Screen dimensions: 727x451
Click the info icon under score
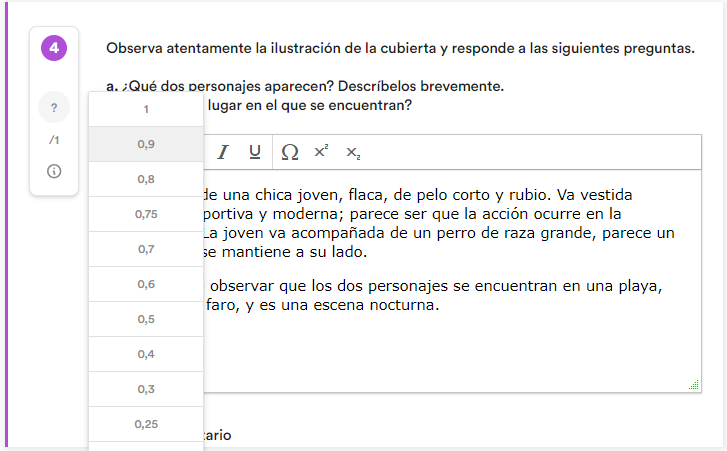(x=54, y=171)
